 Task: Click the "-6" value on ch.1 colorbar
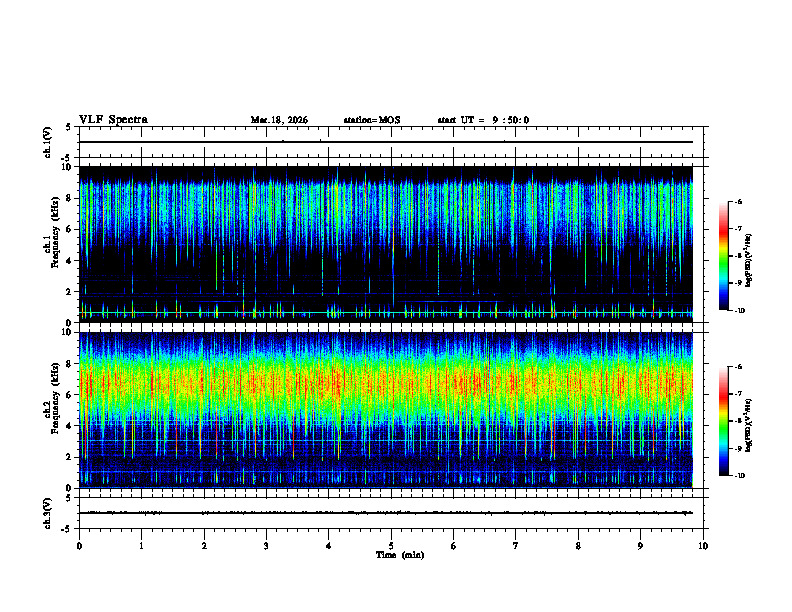tap(738, 201)
